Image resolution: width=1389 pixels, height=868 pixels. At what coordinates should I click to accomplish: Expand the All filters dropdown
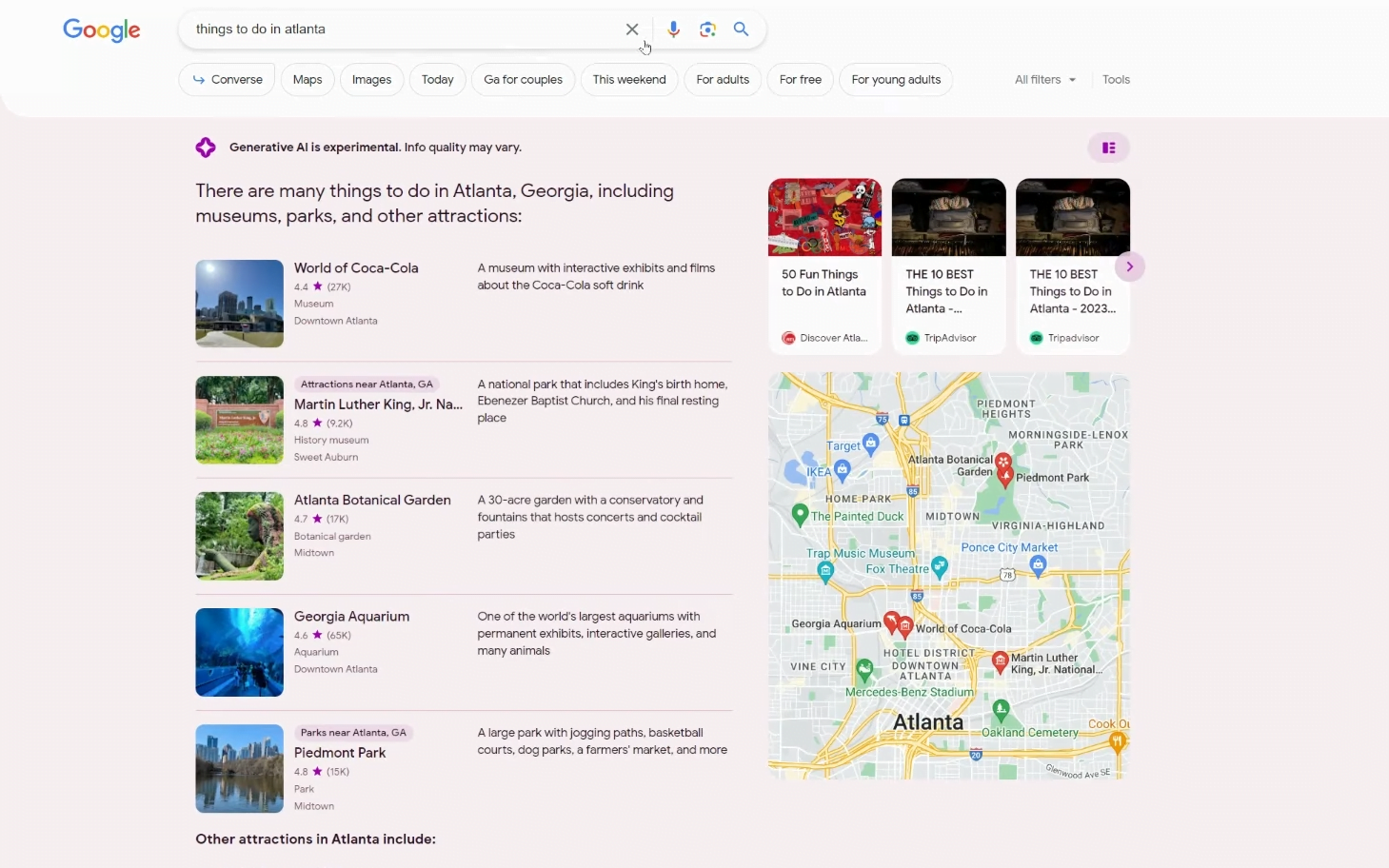(1044, 80)
